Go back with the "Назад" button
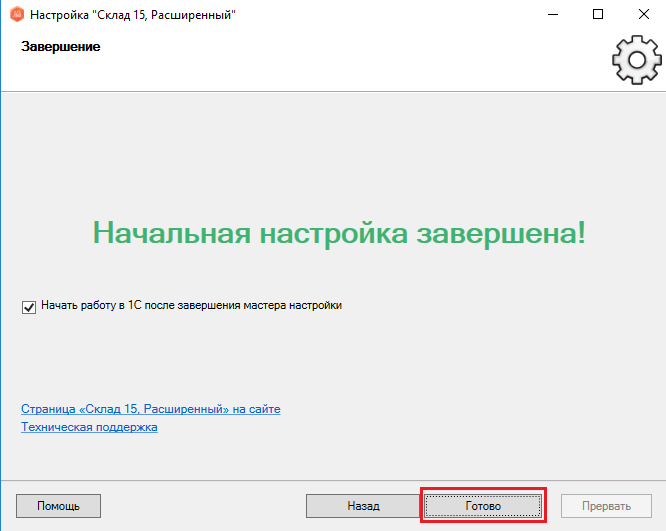 (363, 506)
